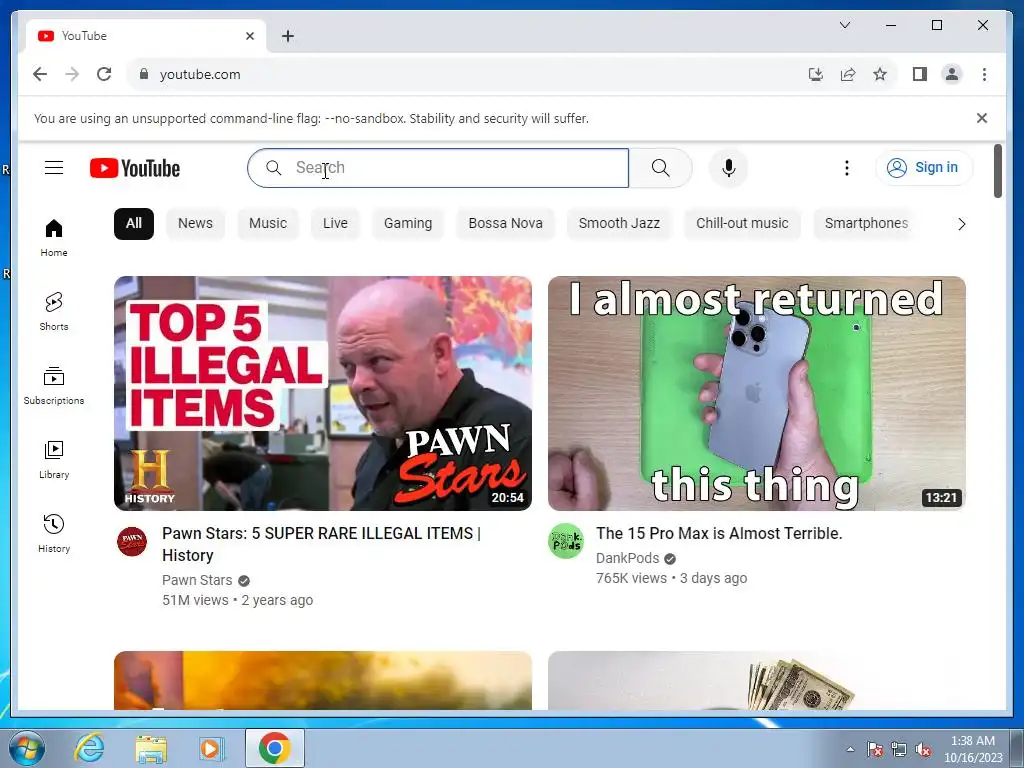Play I almost returned this thing thumbnail
Image resolution: width=1024 pixels, height=768 pixels.
point(757,393)
